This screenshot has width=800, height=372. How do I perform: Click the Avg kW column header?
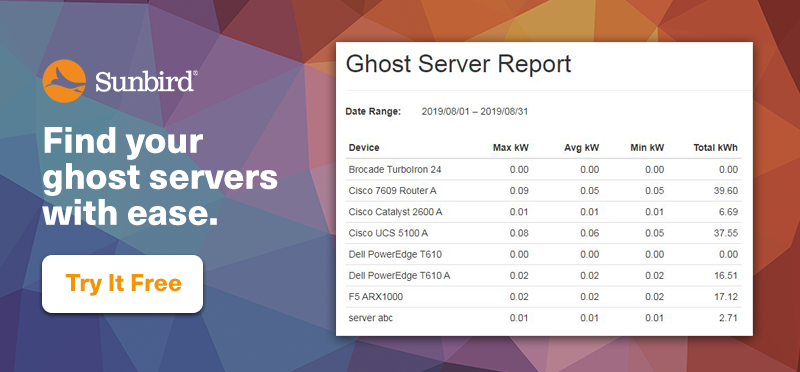click(582, 148)
